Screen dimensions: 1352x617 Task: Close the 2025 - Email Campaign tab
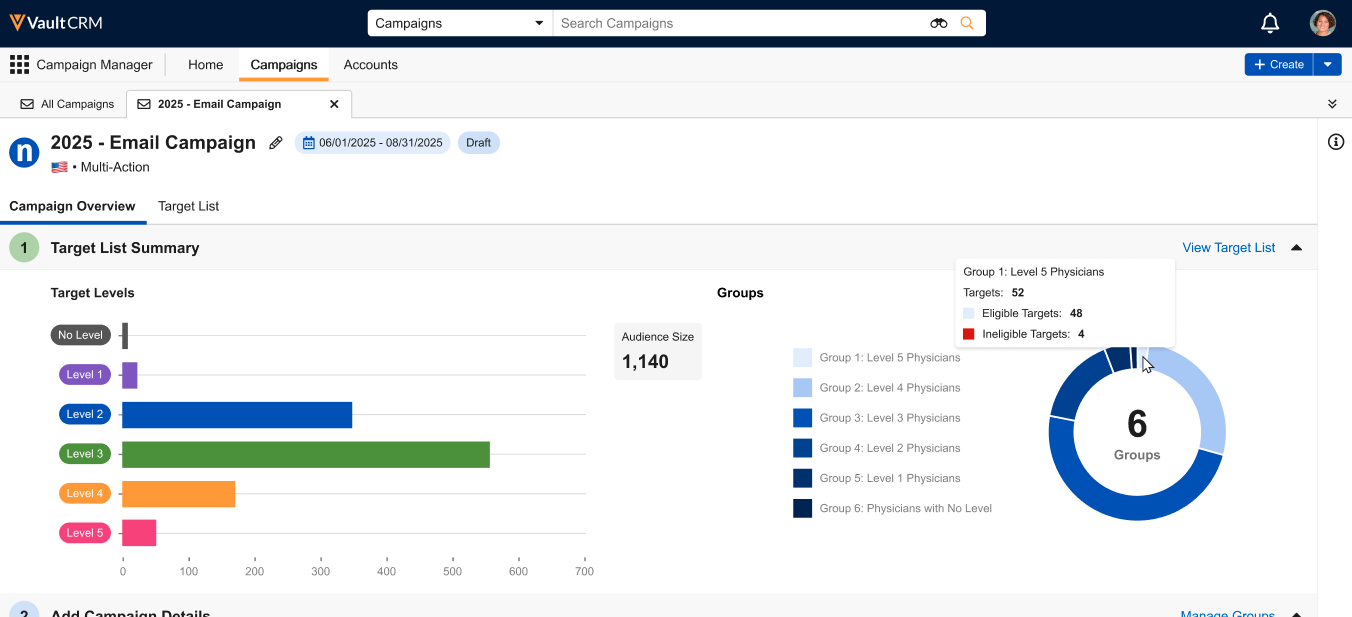(x=334, y=104)
